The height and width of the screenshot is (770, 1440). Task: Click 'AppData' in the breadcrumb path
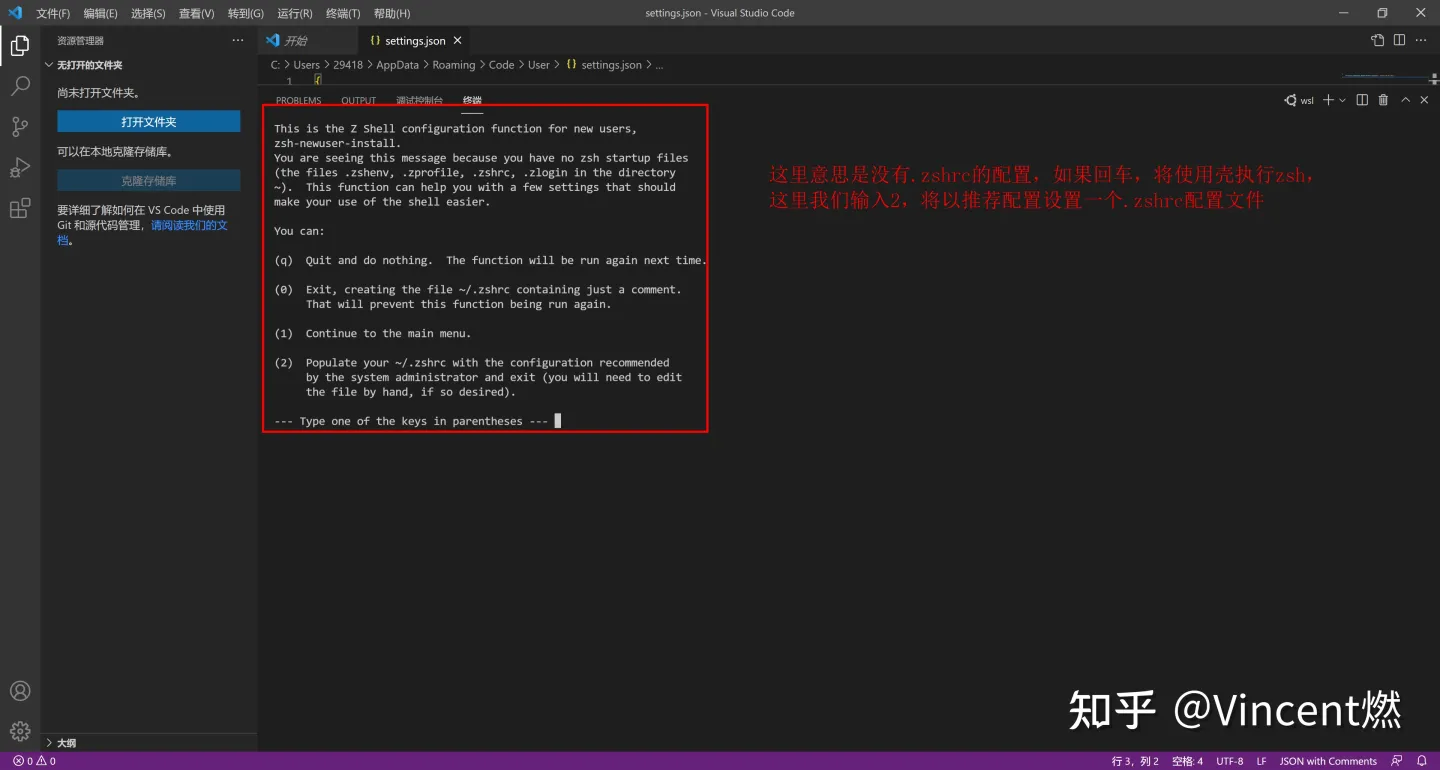pos(397,65)
